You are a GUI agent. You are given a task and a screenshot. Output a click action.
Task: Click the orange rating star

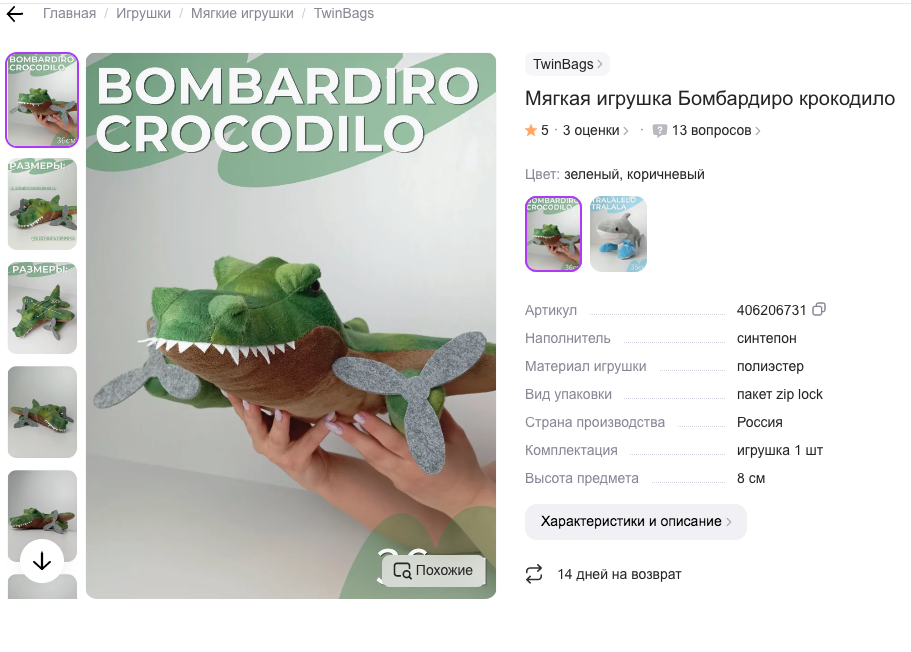coord(530,130)
